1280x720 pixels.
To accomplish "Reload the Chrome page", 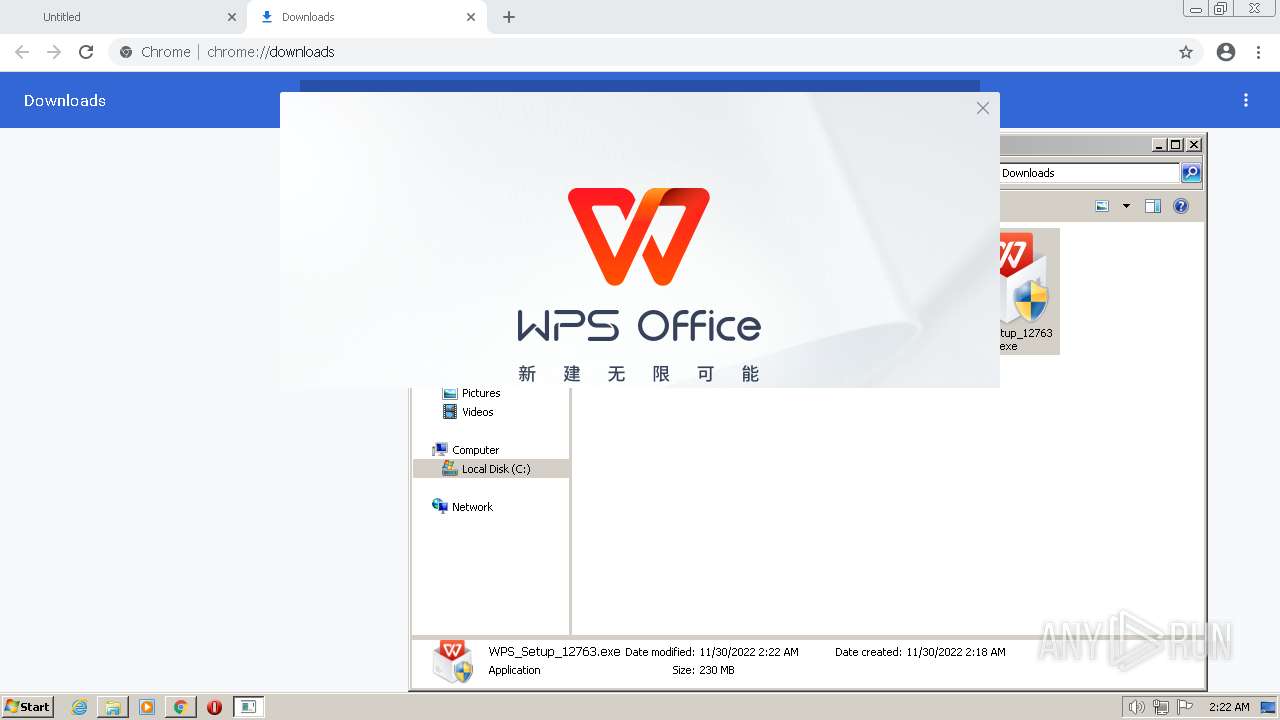I will click(x=86, y=52).
